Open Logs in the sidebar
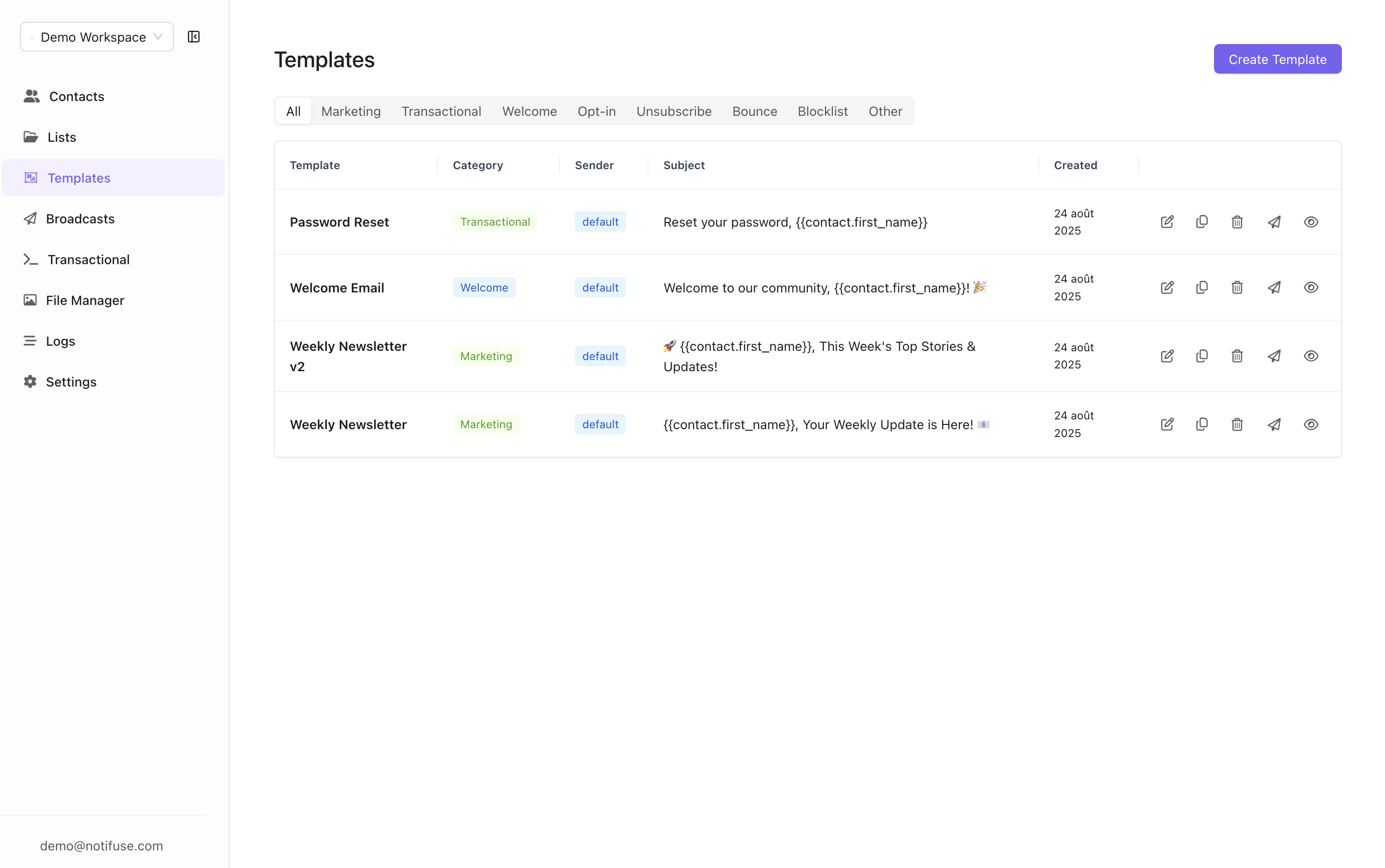 coord(113,341)
